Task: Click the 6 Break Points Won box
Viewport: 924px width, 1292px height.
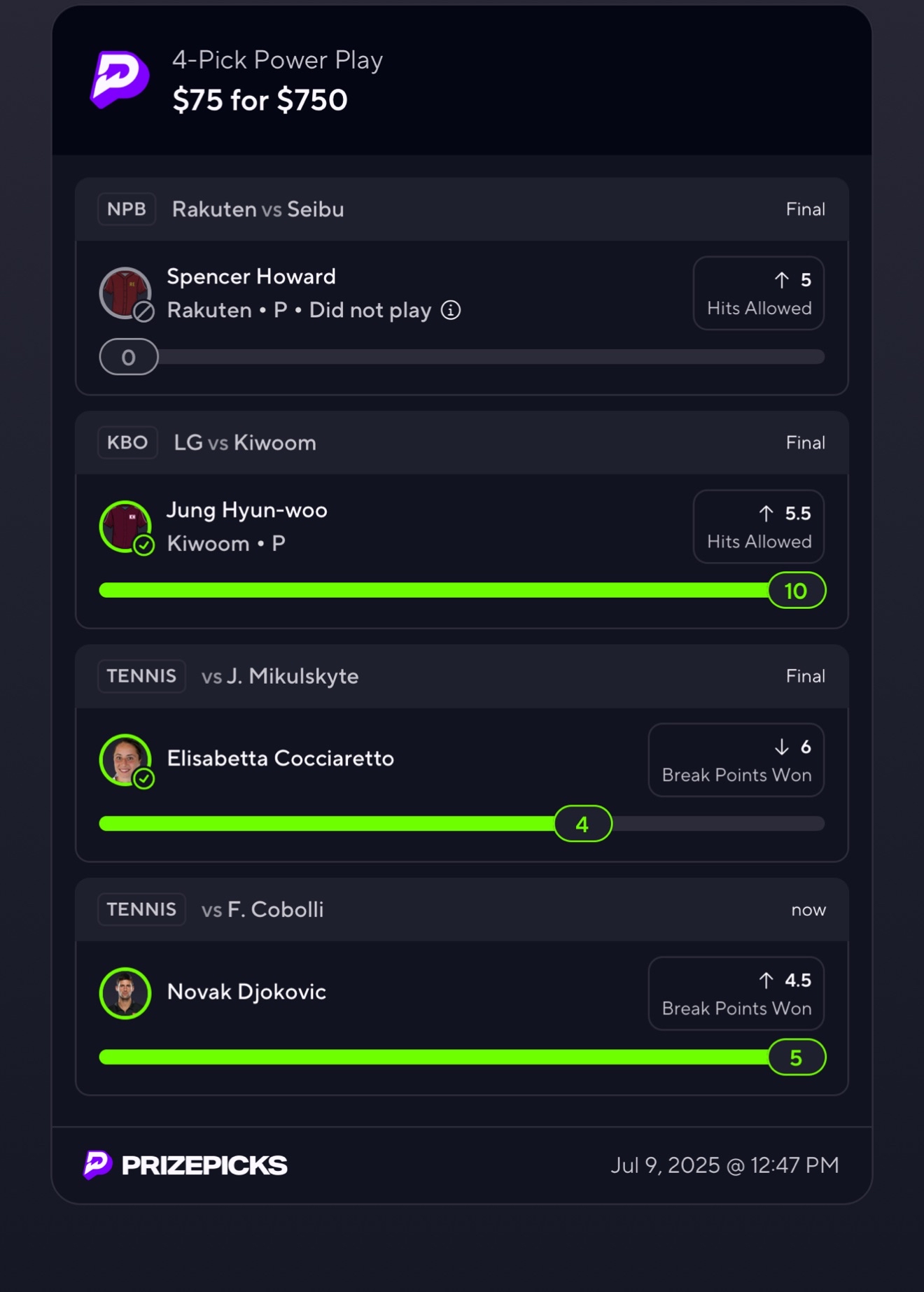Action: pos(736,760)
